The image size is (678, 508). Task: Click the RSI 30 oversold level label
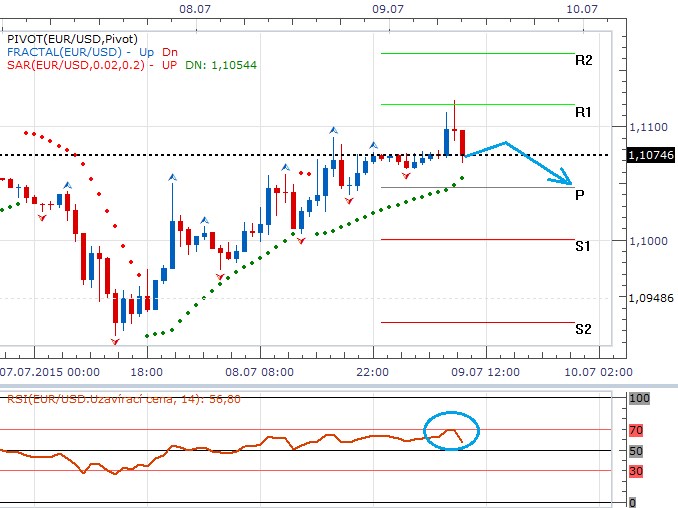click(636, 471)
